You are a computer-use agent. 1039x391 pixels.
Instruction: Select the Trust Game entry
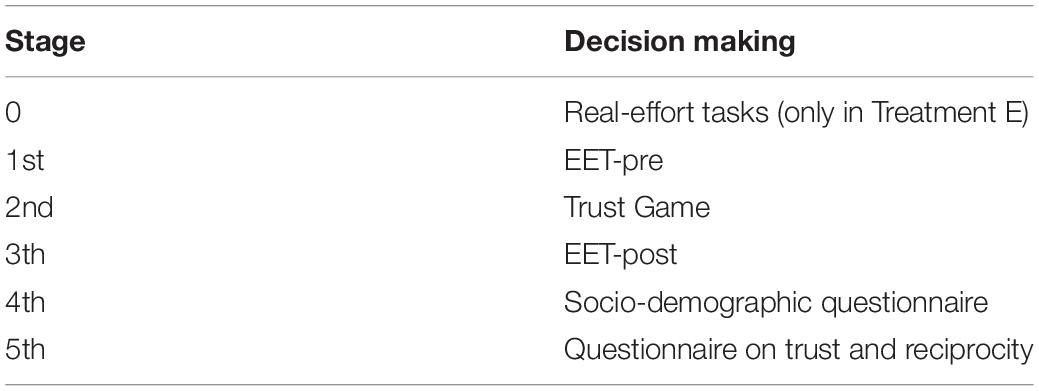pos(637,208)
